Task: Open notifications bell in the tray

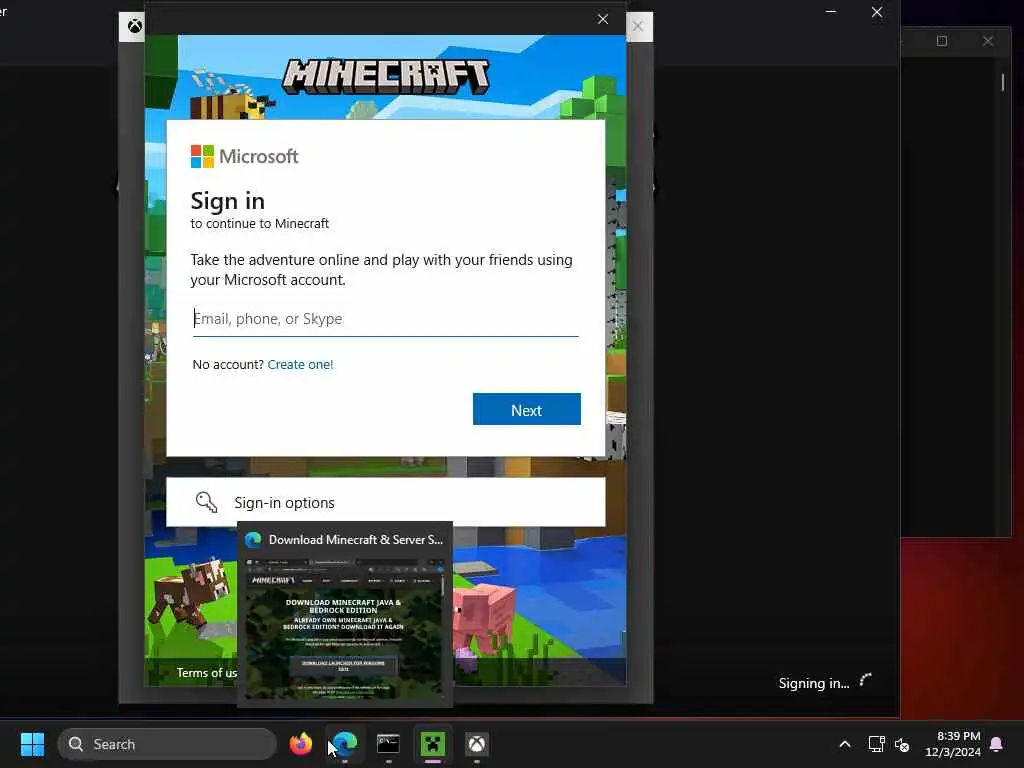Action: pyautogui.click(x=997, y=744)
